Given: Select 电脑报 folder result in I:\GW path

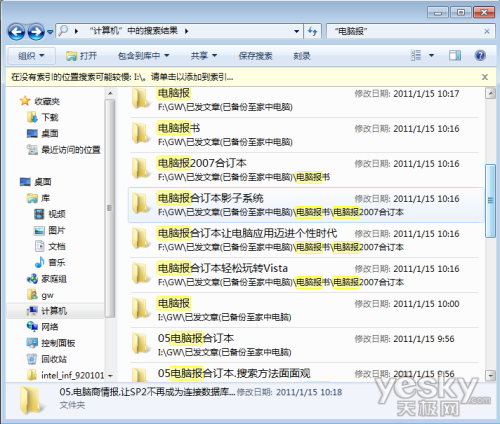Looking at the screenshot, I should pos(304,310).
